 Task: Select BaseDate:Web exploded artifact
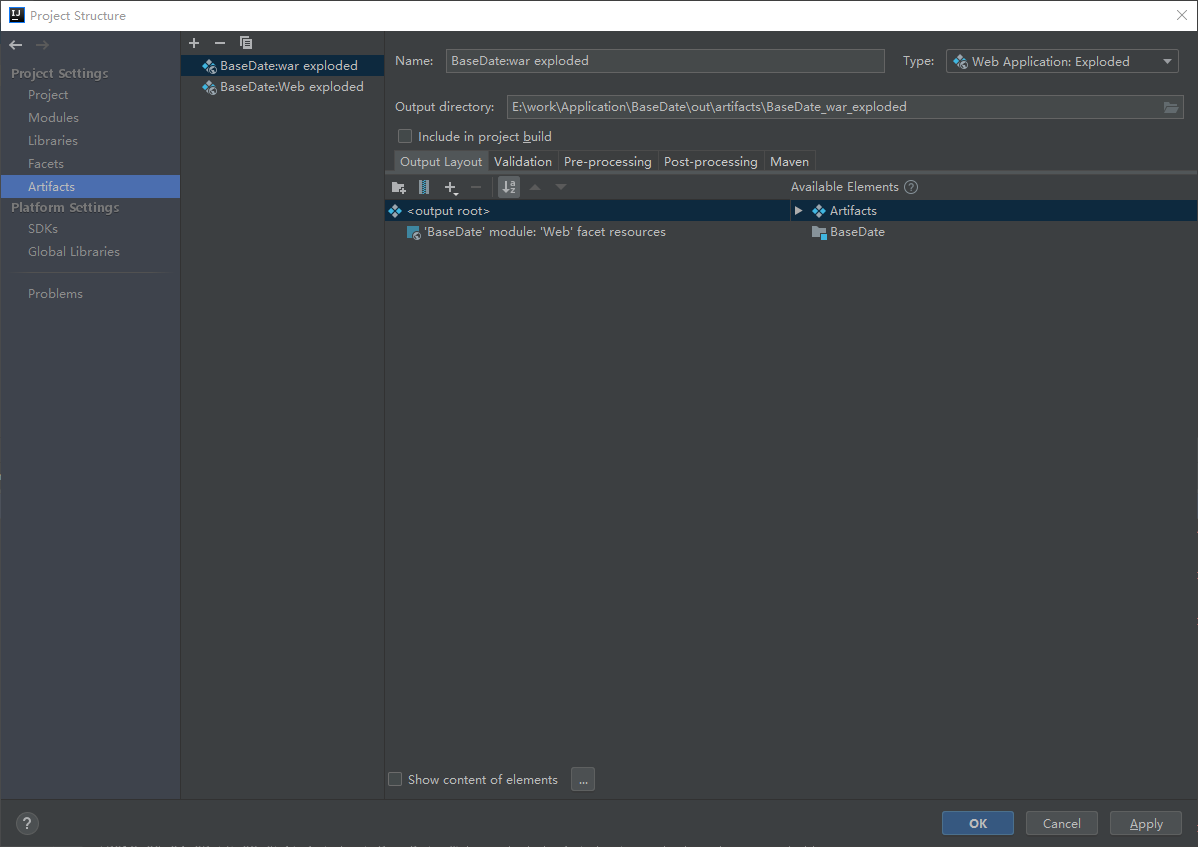(283, 87)
